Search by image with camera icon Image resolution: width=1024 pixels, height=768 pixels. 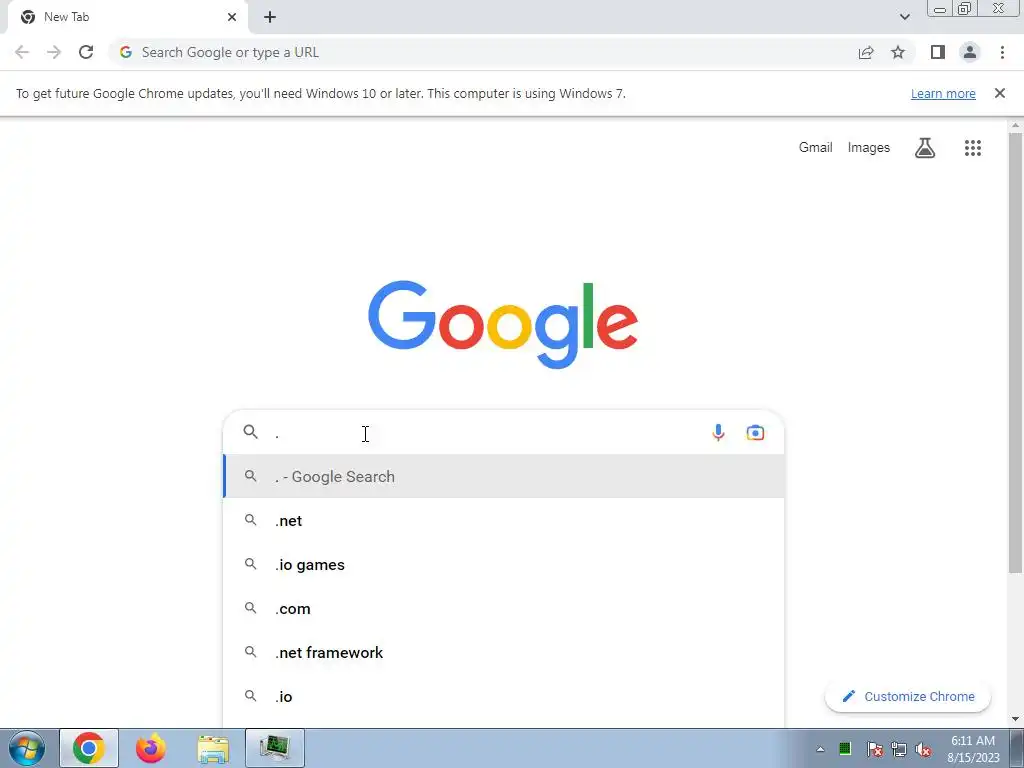pos(755,432)
